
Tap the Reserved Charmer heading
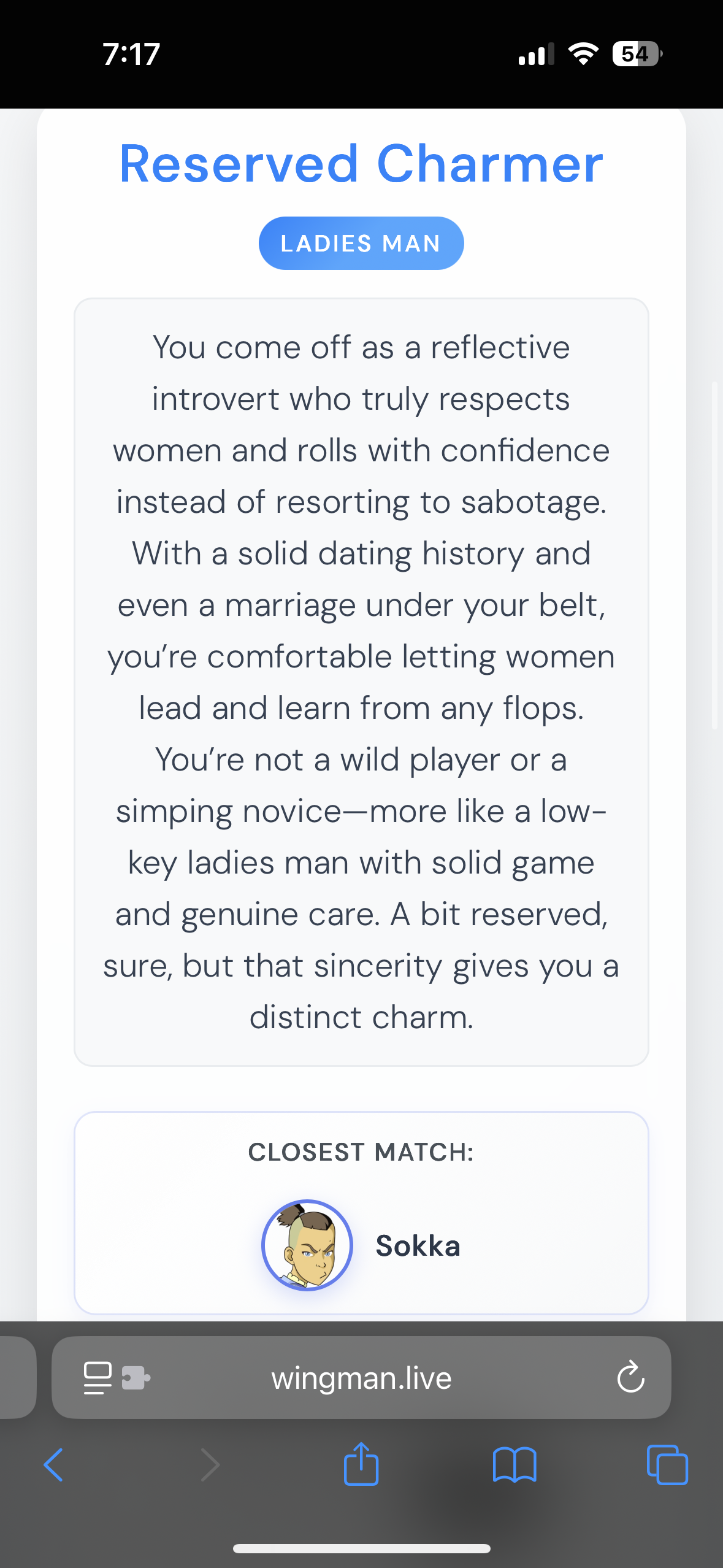coord(361,164)
